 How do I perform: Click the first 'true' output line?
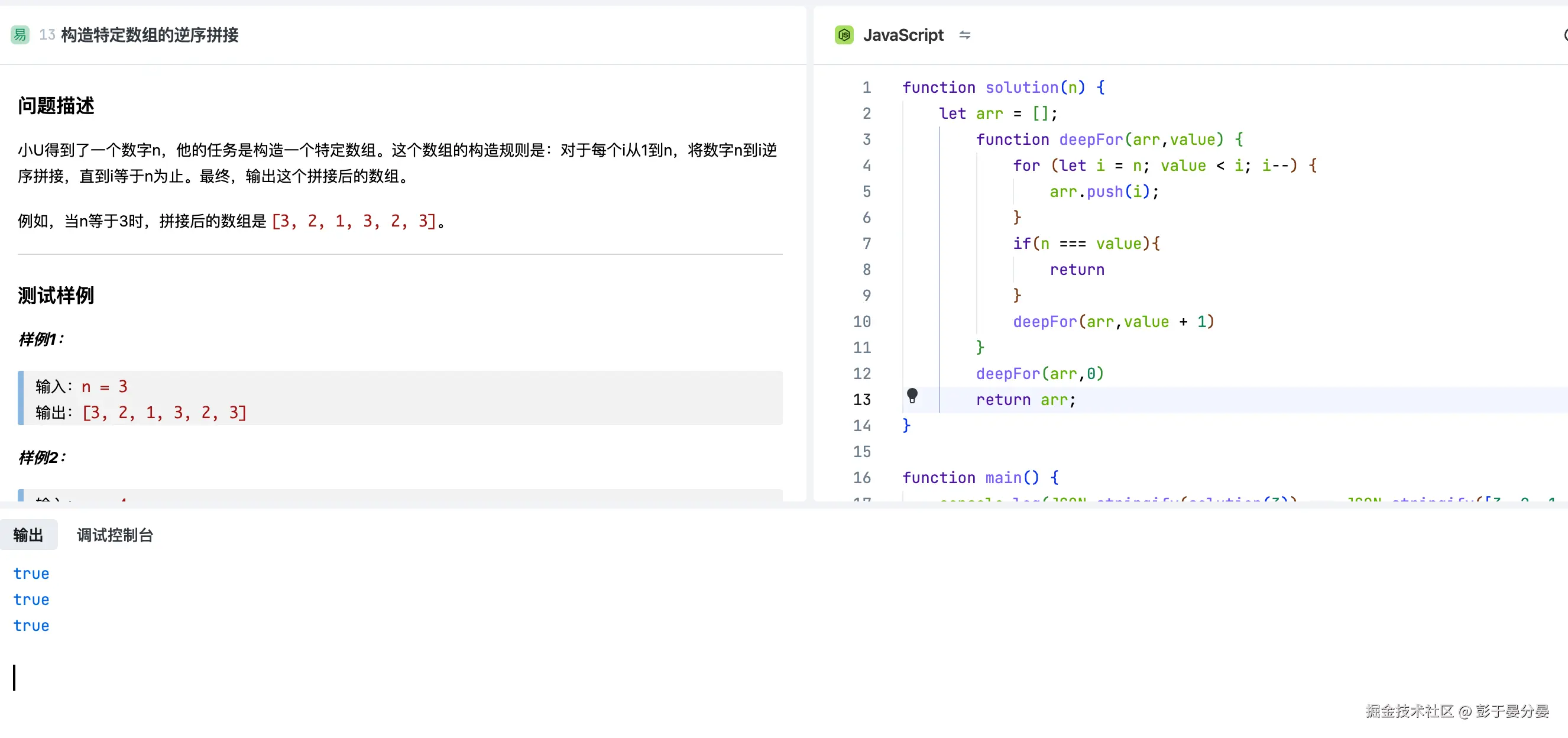pos(31,574)
